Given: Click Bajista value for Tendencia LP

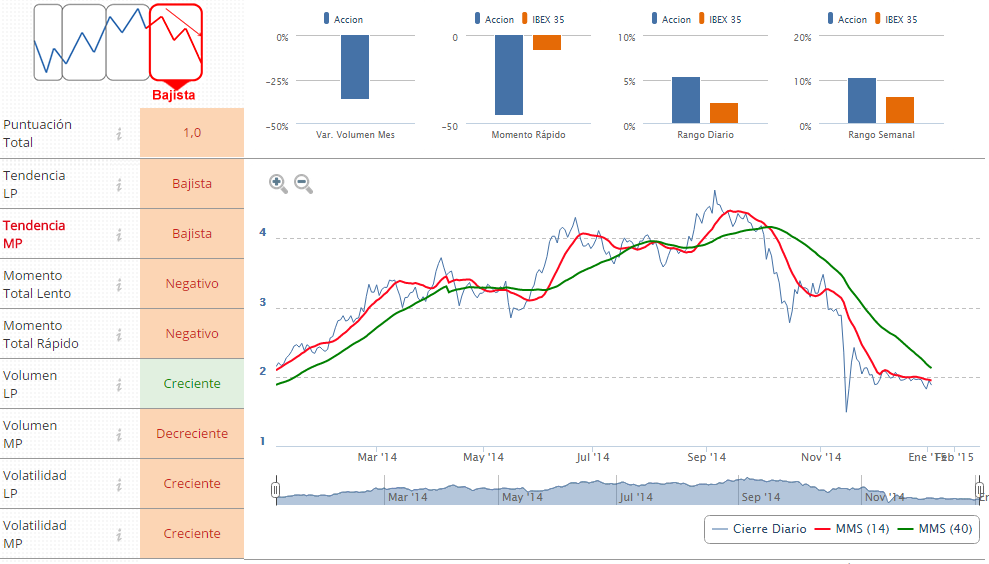Looking at the screenshot, I should pyautogui.click(x=192, y=184).
